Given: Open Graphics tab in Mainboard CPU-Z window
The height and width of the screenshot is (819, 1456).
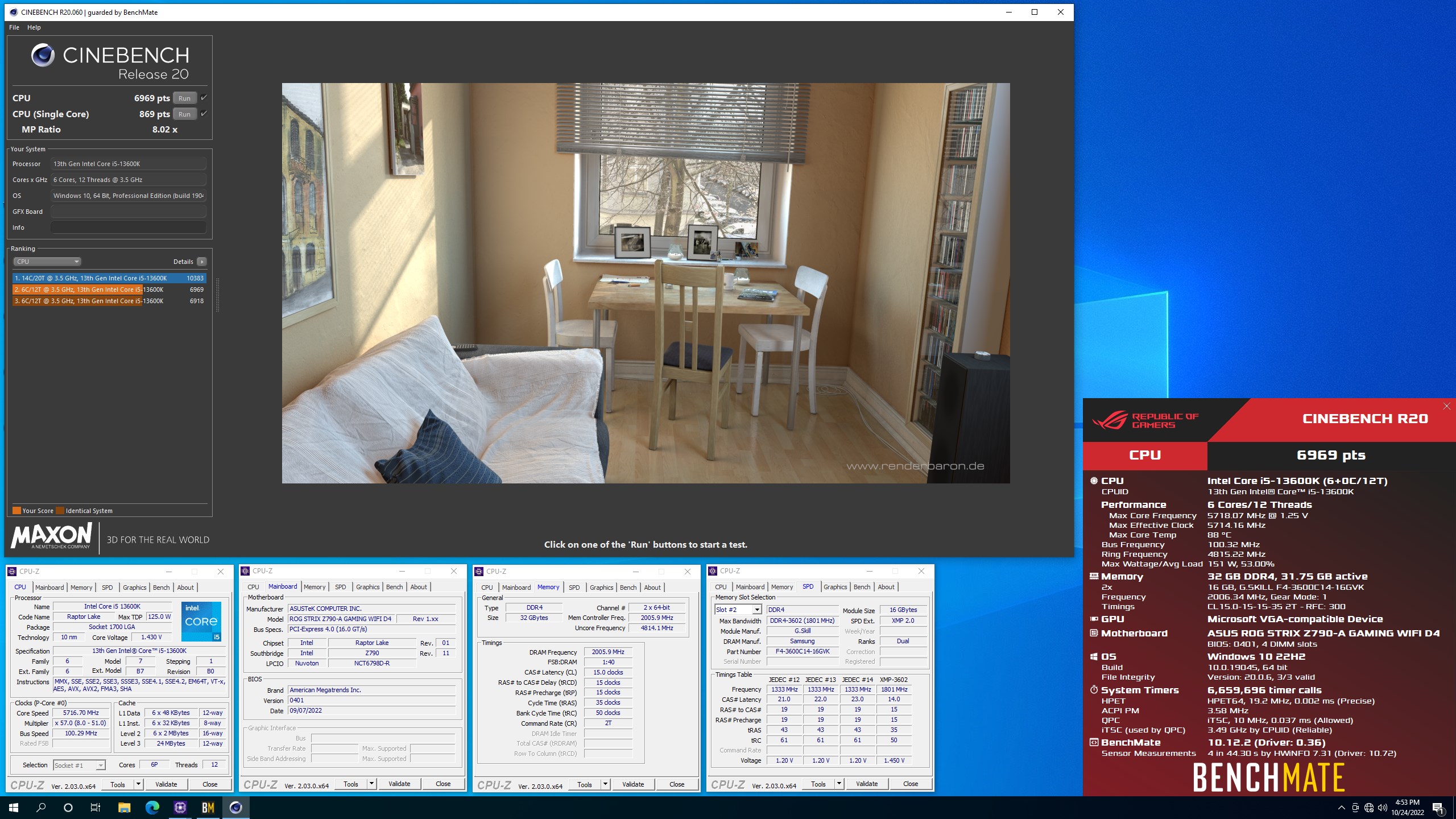Looking at the screenshot, I should coord(368,587).
